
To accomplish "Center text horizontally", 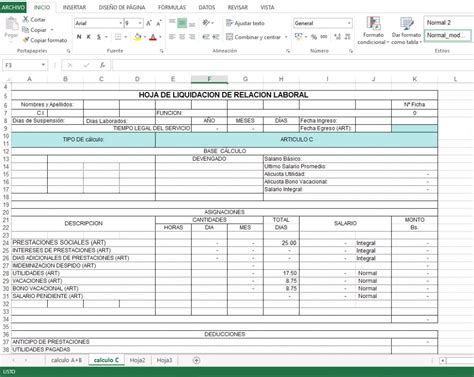I will (182, 37).
